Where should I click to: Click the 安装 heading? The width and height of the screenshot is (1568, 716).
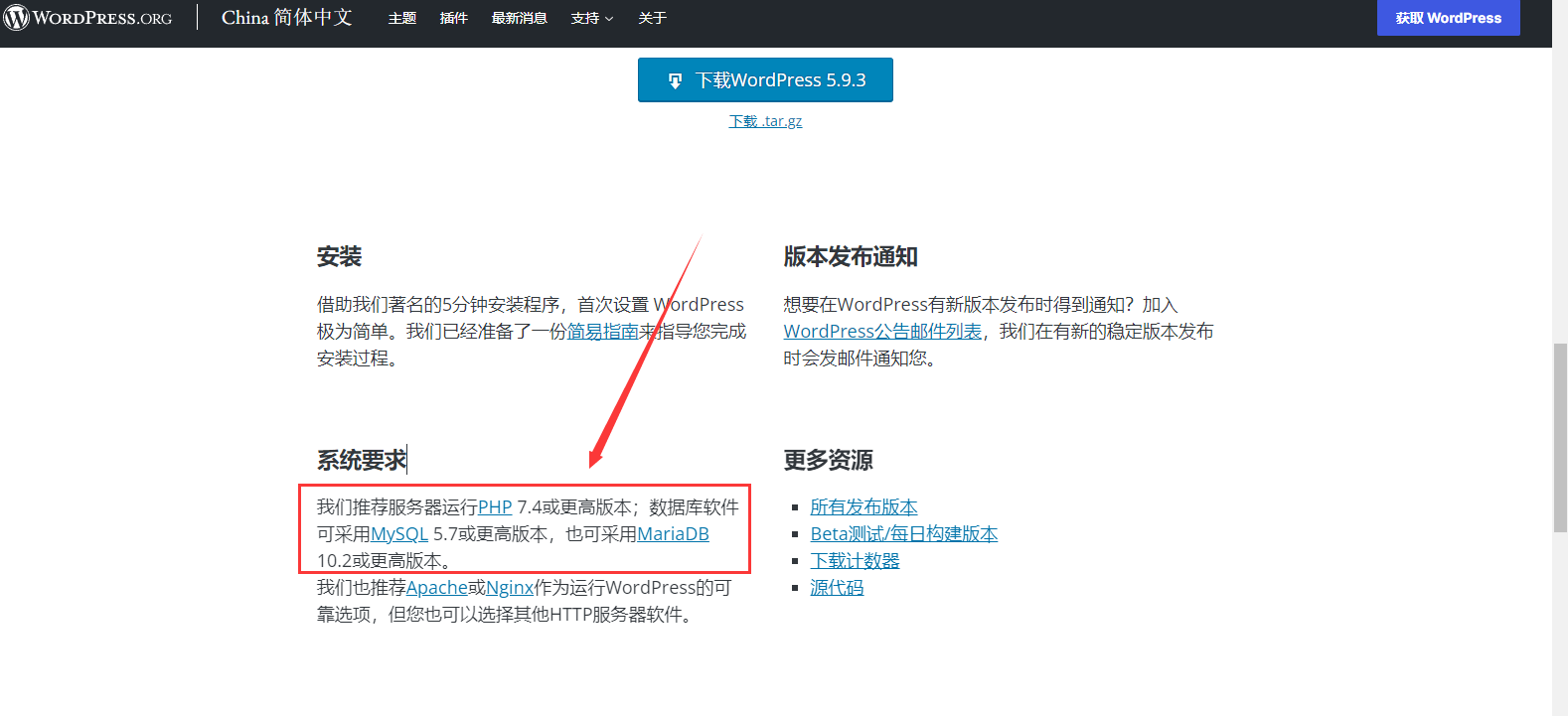click(x=339, y=257)
